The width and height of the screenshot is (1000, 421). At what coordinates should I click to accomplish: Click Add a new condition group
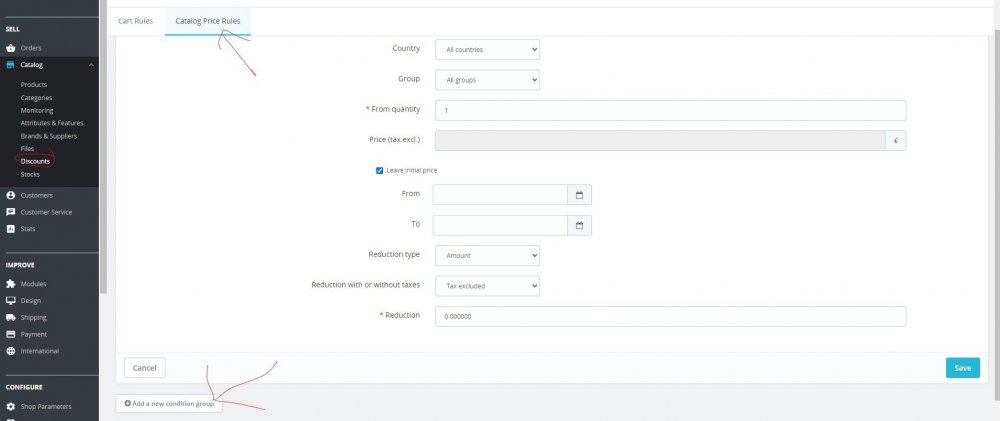[x=169, y=403]
